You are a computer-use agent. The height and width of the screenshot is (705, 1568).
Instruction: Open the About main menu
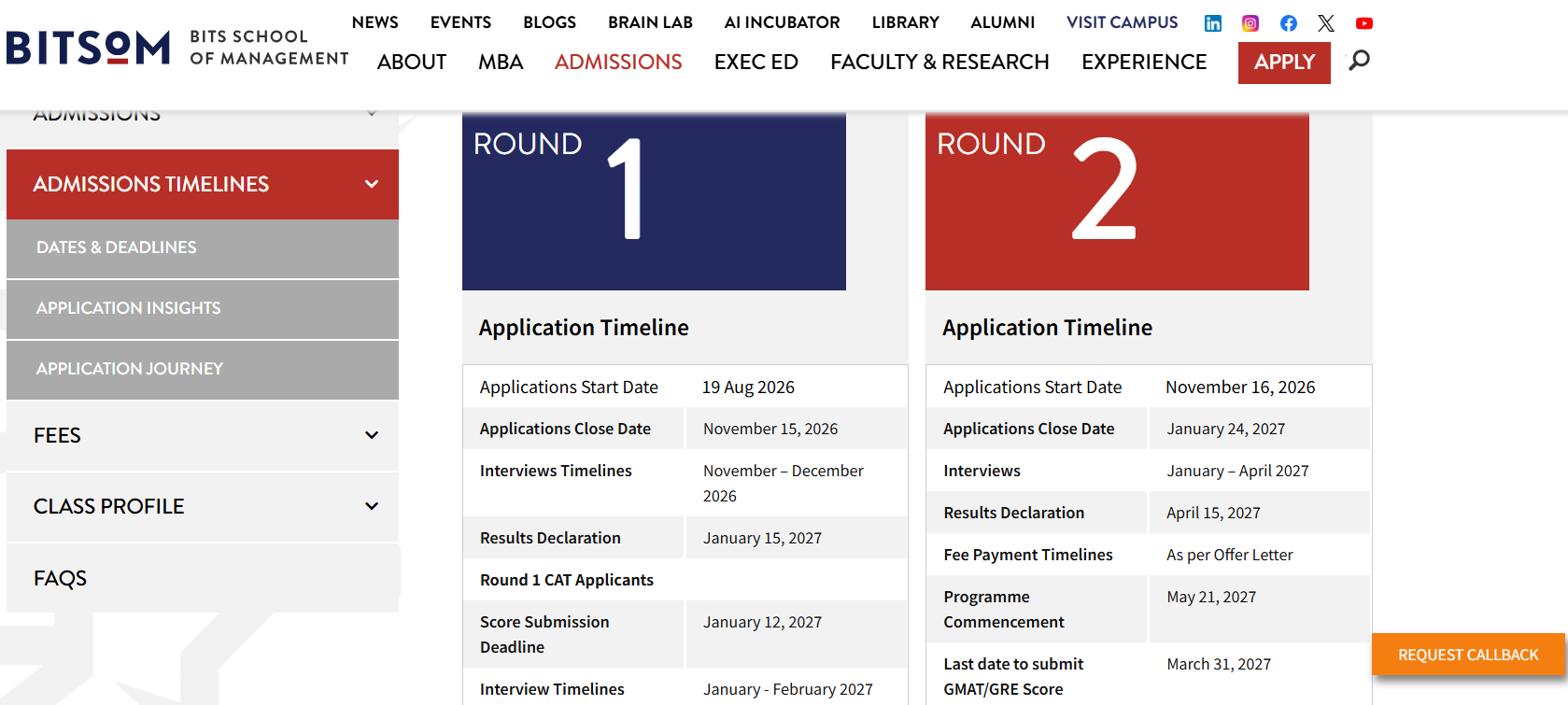(412, 63)
